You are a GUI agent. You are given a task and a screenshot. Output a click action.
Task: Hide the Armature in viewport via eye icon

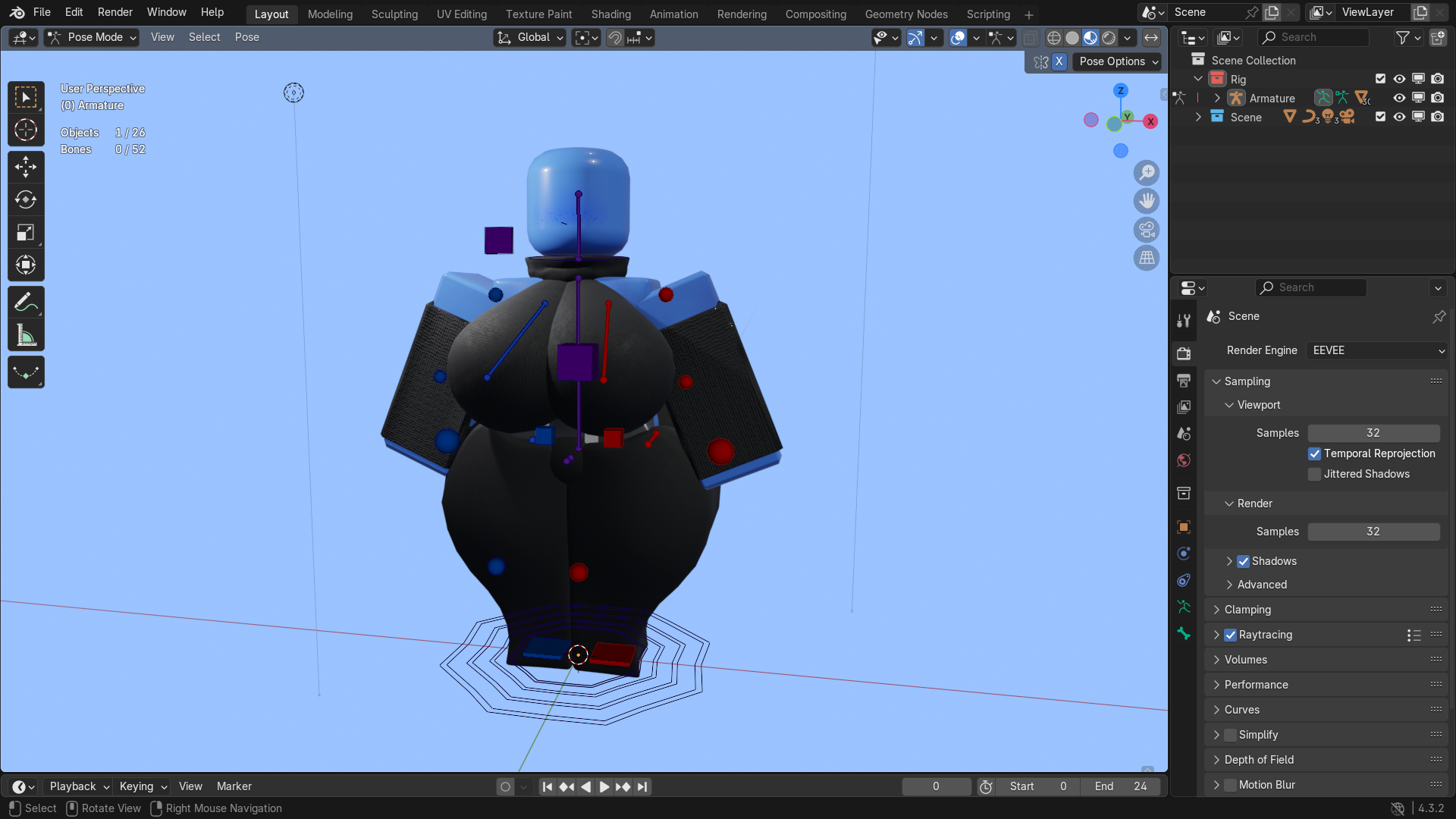click(x=1399, y=98)
